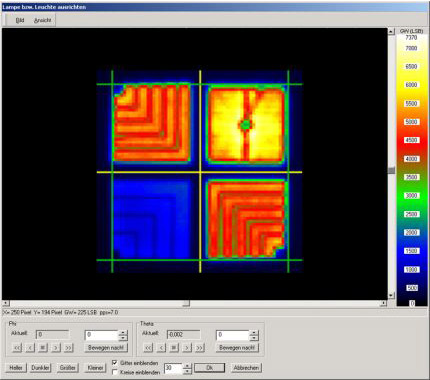Image resolution: width=430 pixels, height=380 pixels.
Task: Click horizontal scrollbar left arrow
Action: click(x=6, y=303)
